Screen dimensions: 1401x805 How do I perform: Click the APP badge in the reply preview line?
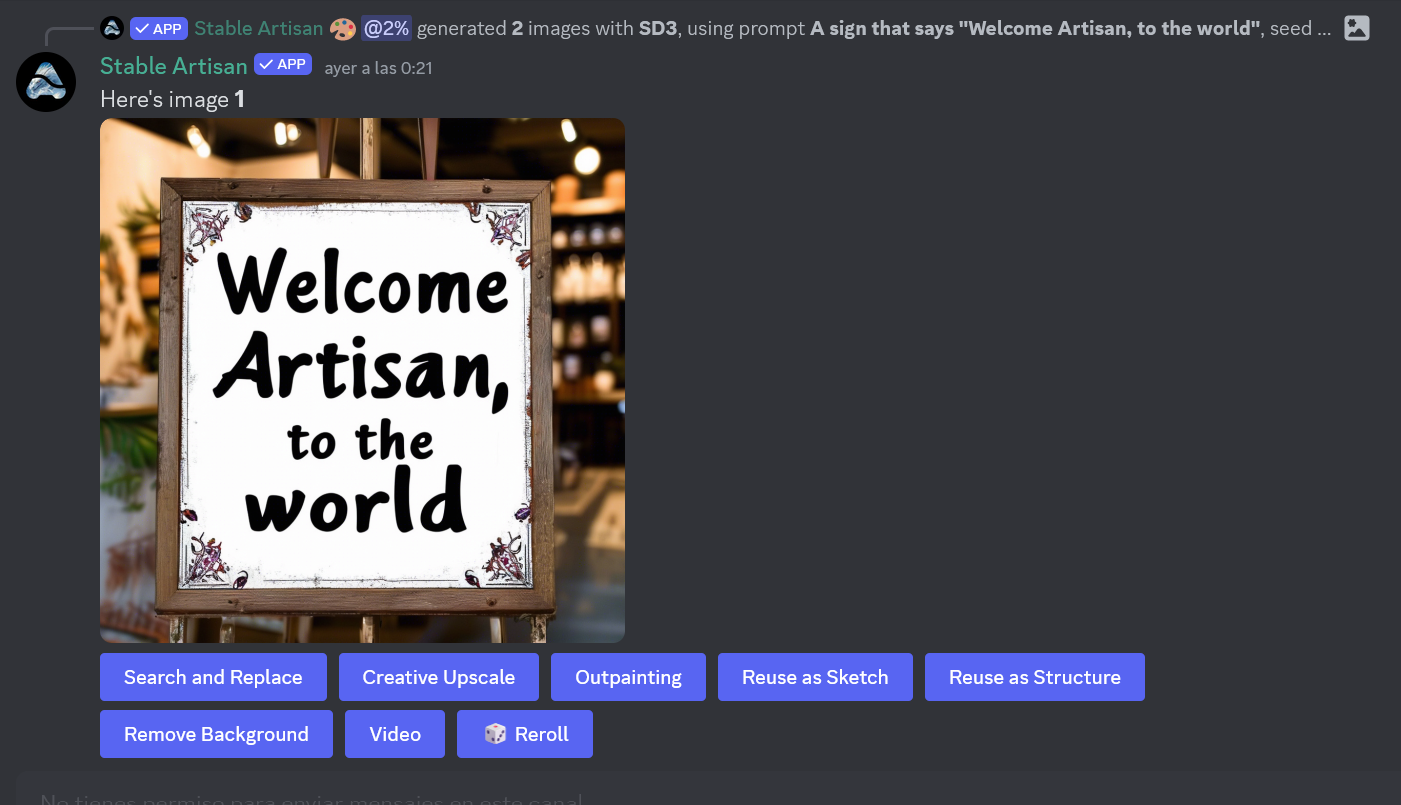(158, 28)
